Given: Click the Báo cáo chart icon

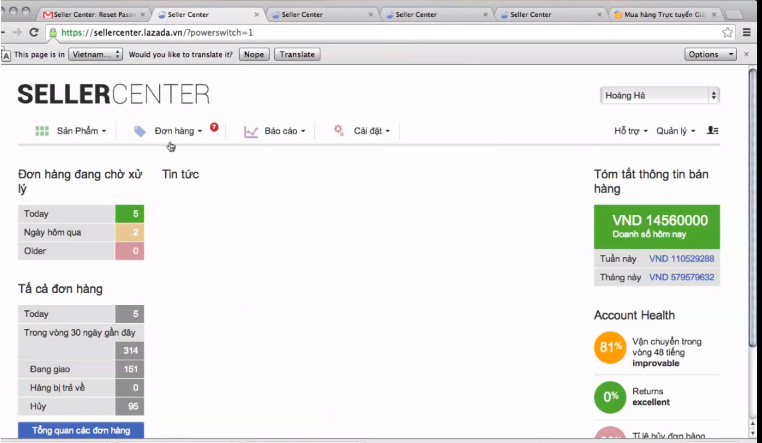Looking at the screenshot, I should point(251,131).
